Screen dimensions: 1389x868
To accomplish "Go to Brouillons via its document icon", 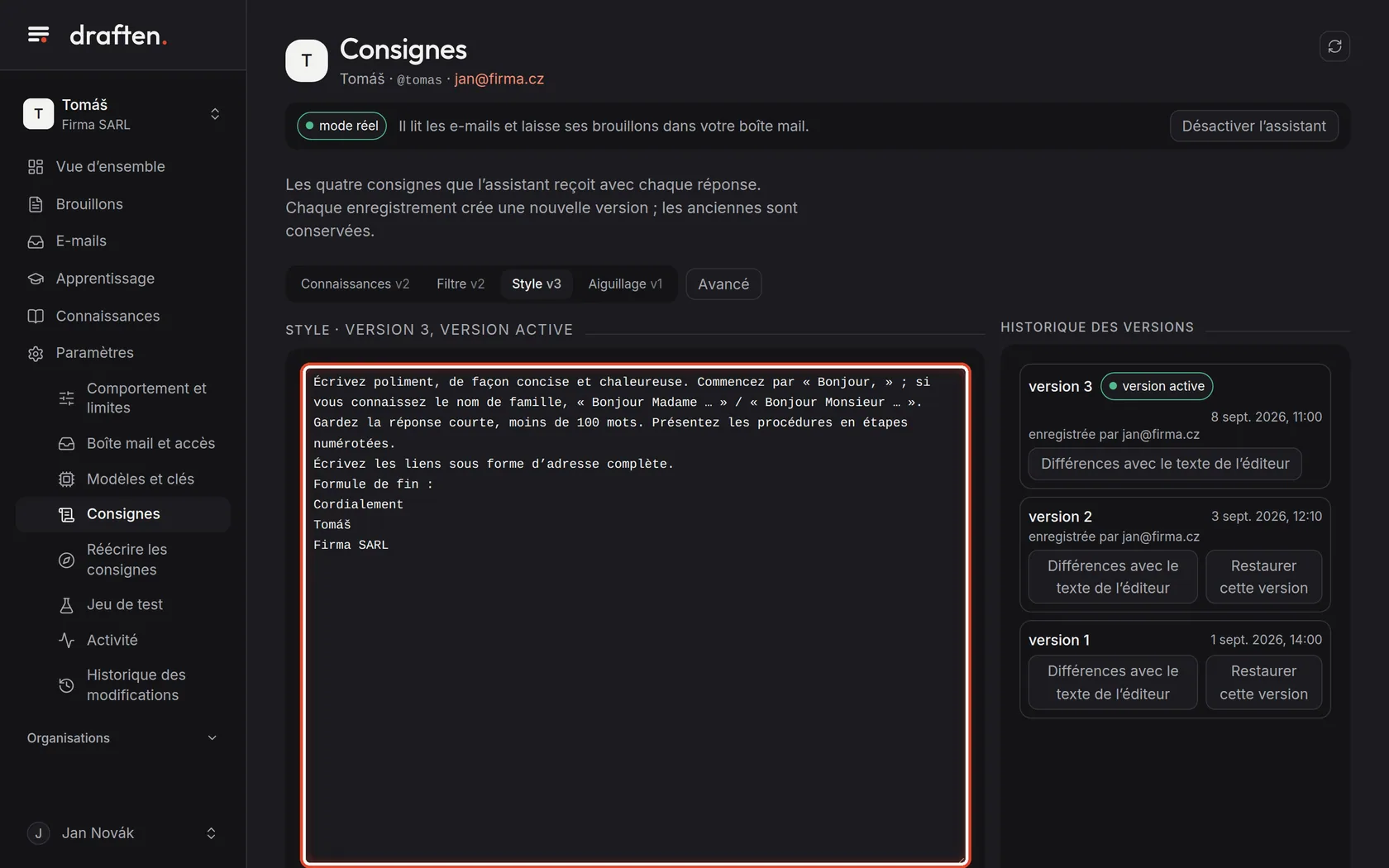I will pos(36,204).
